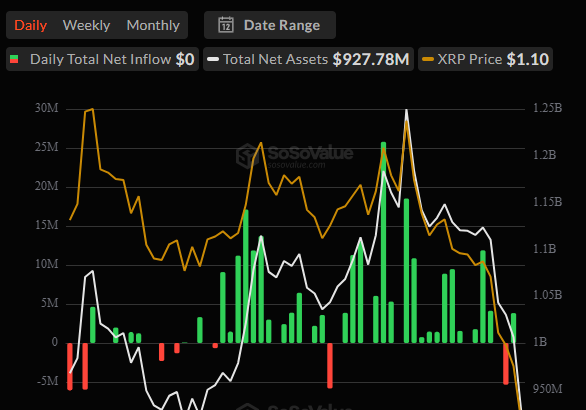Image resolution: width=586 pixels, height=410 pixels.
Task: Switch to Monthly view
Action: click(x=153, y=25)
